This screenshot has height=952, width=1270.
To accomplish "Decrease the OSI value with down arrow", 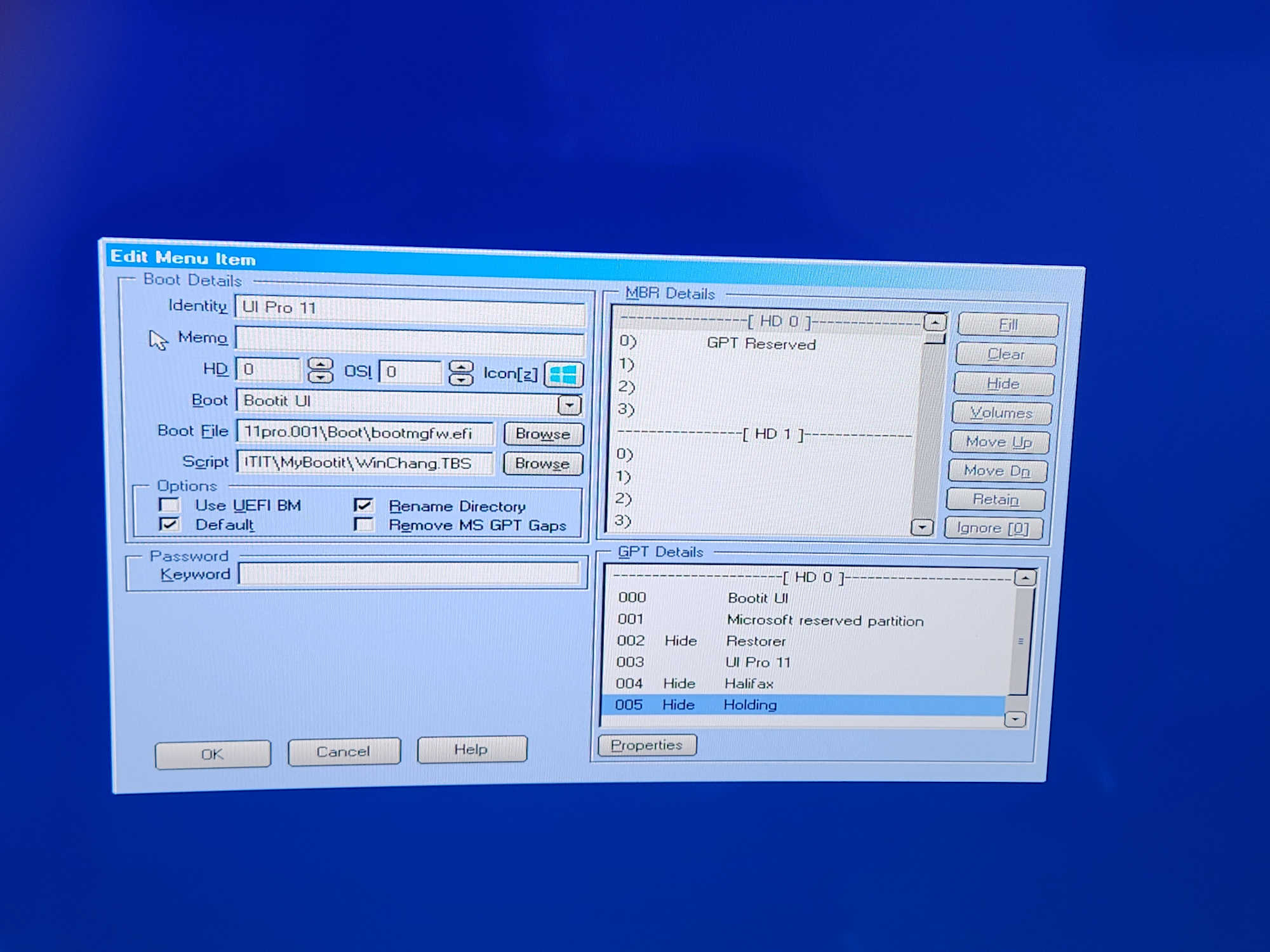I will pyautogui.click(x=461, y=380).
